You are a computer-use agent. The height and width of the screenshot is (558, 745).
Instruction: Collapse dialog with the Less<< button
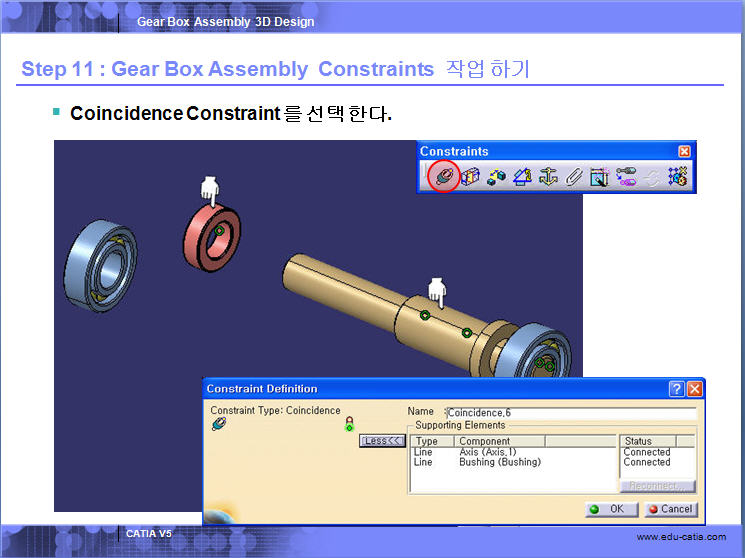382,441
